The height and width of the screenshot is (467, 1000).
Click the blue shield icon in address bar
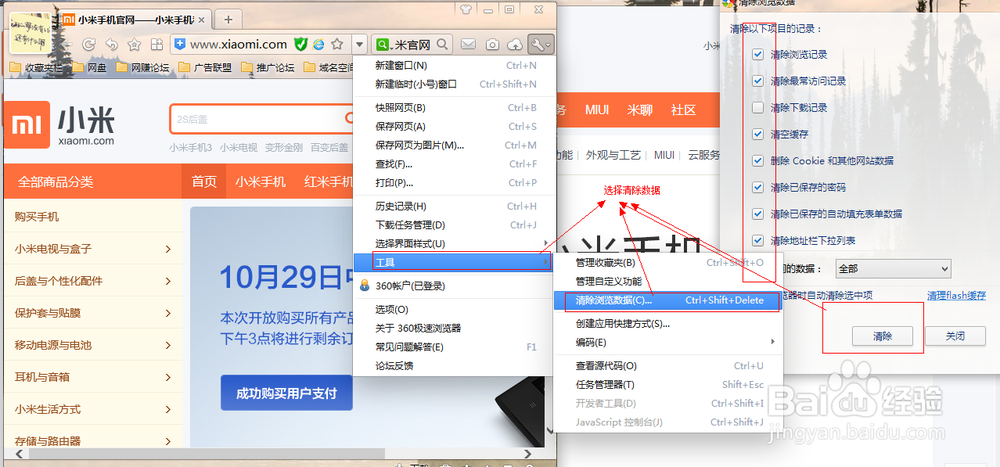tap(181, 44)
